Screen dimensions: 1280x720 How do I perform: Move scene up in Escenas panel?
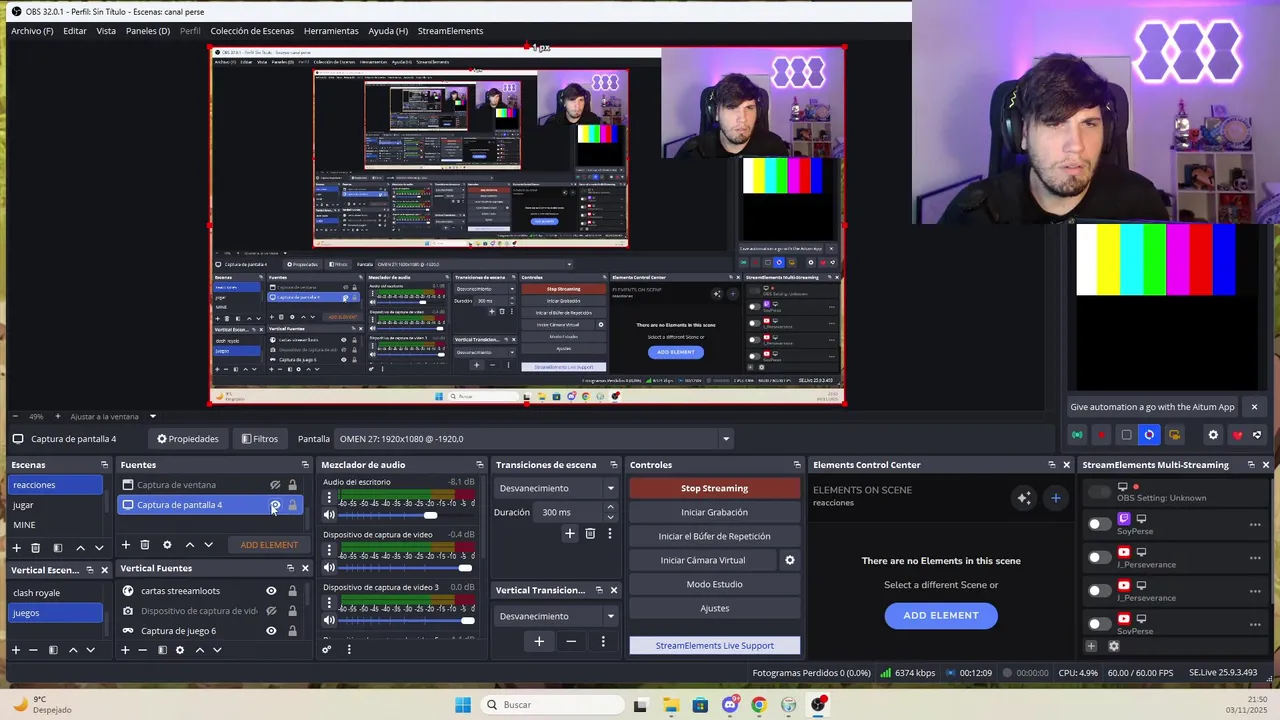pyautogui.click(x=81, y=547)
